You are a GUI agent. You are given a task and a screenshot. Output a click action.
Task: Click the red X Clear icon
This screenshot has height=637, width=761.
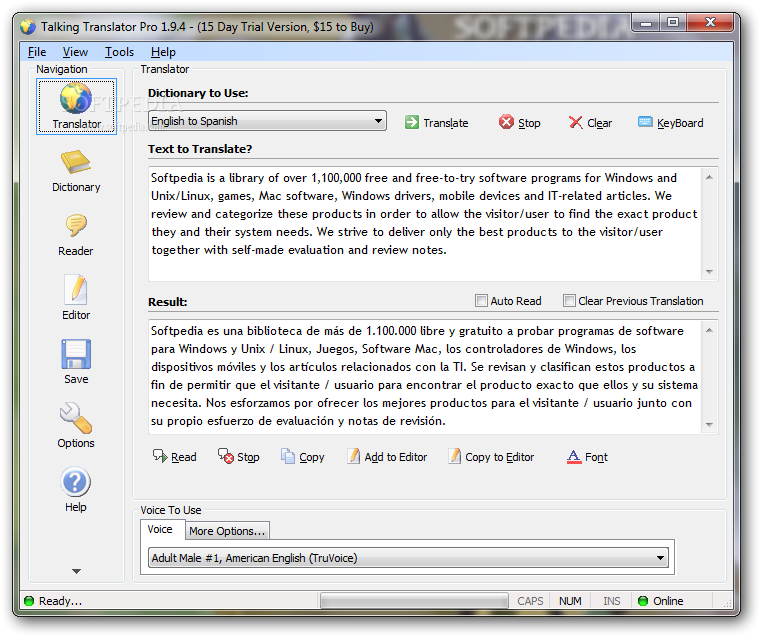pos(576,122)
